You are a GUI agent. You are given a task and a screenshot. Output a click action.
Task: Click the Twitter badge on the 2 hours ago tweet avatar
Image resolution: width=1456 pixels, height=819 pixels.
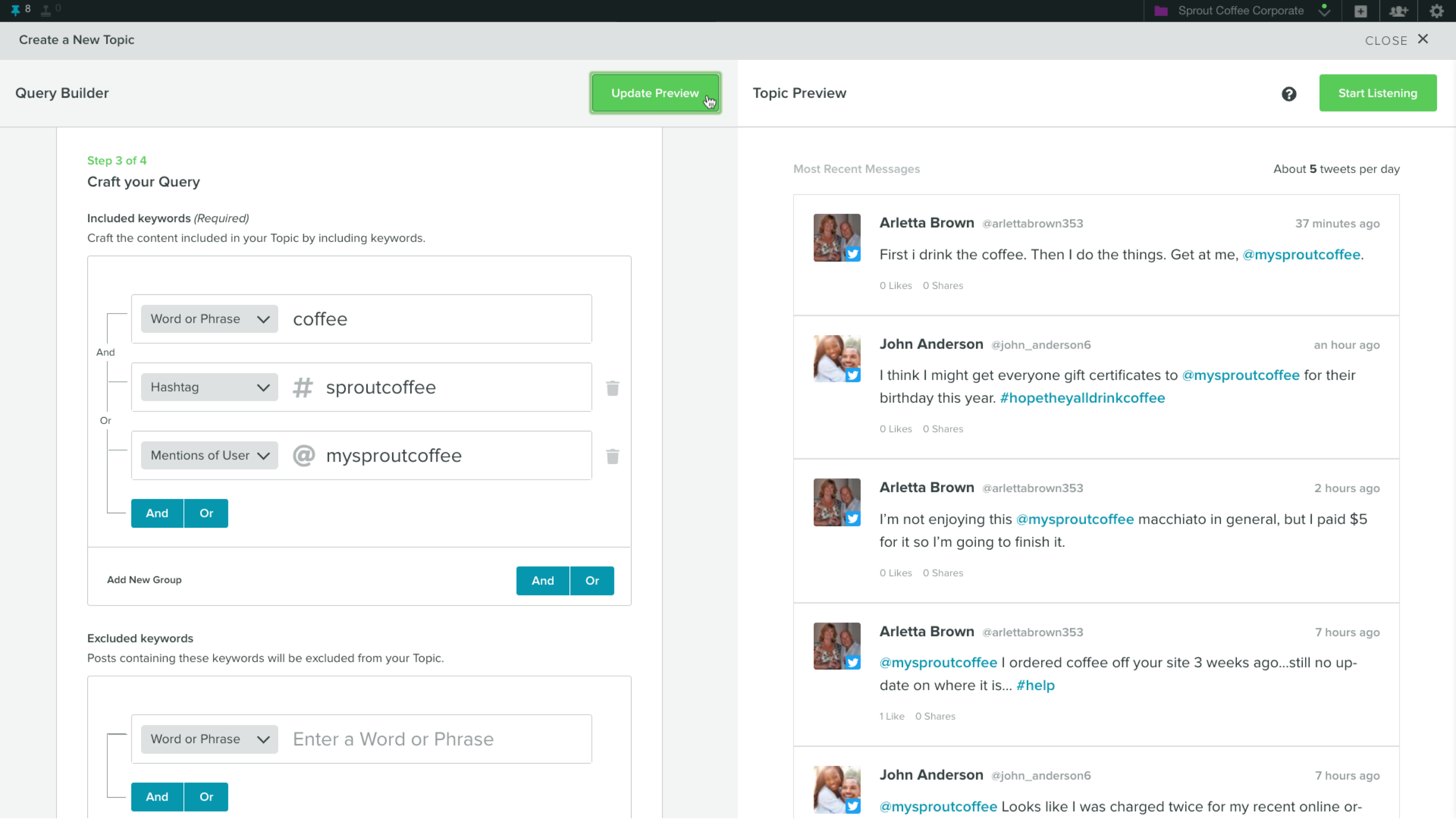click(852, 518)
